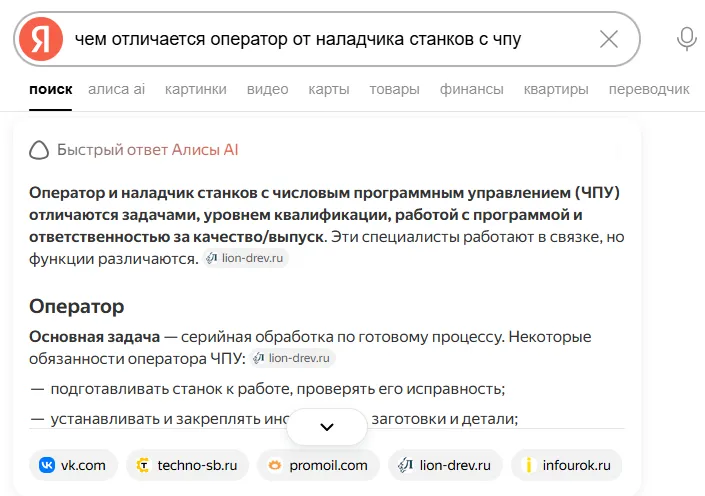Open the переводчик tab
The image size is (705, 496).
pos(649,89)
